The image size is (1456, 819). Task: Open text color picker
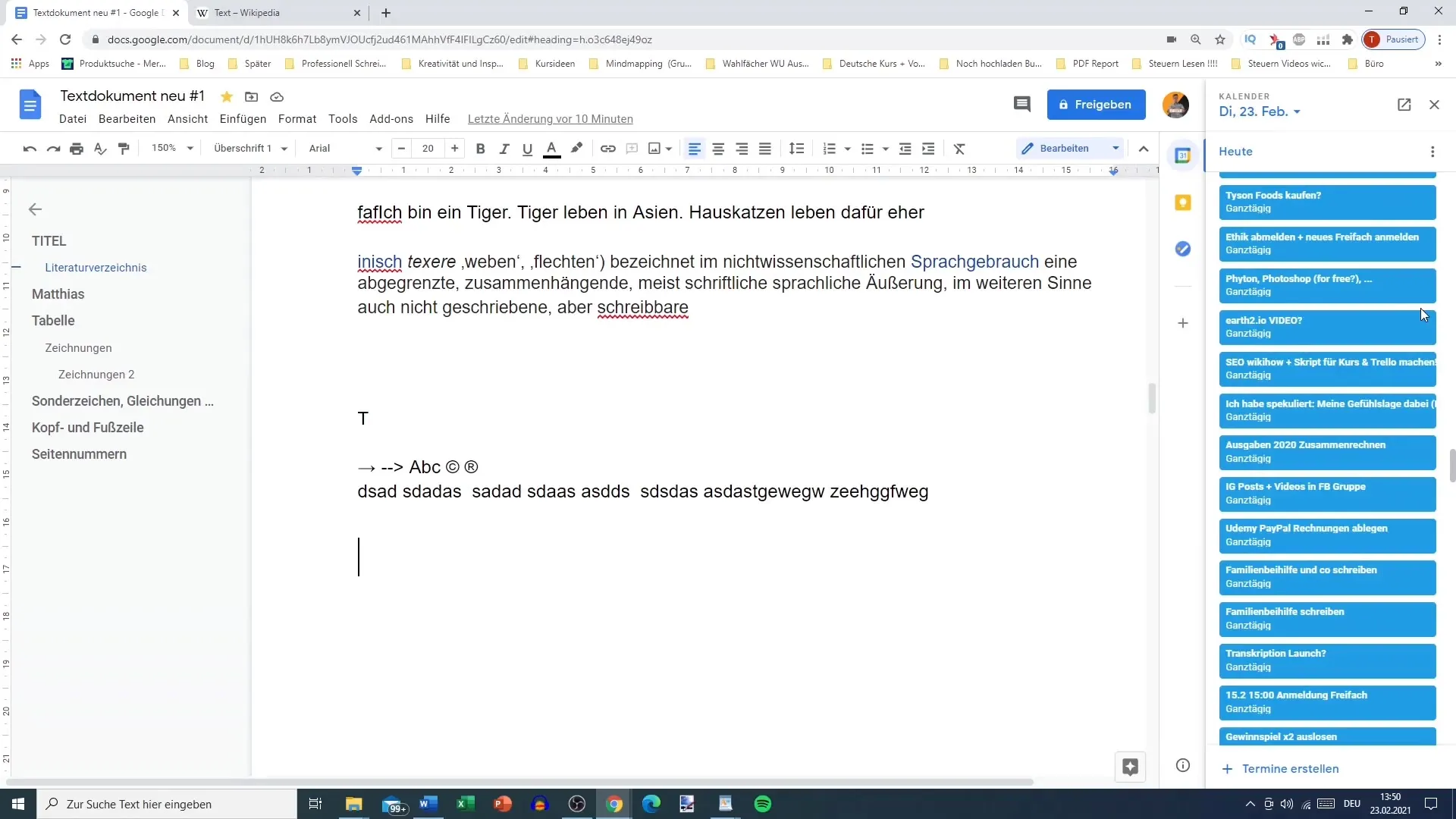[552, 149]
